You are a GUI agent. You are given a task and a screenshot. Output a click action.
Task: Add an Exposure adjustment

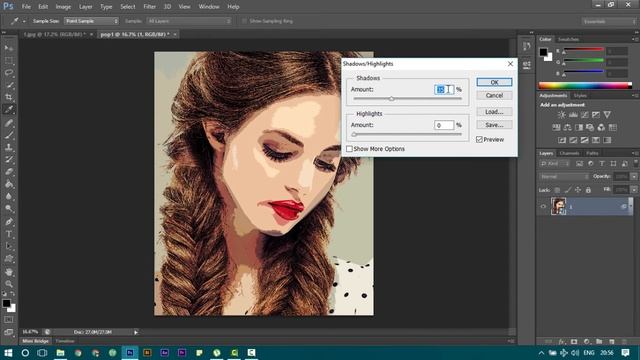tap(596, 115)
